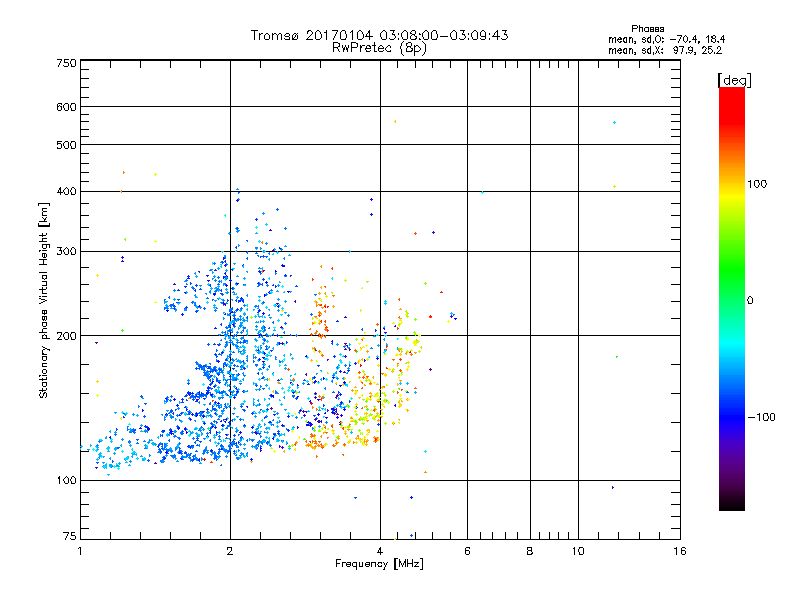Click the x-axis tick label '10'
800x600 pixels.
tap(578, 551)
